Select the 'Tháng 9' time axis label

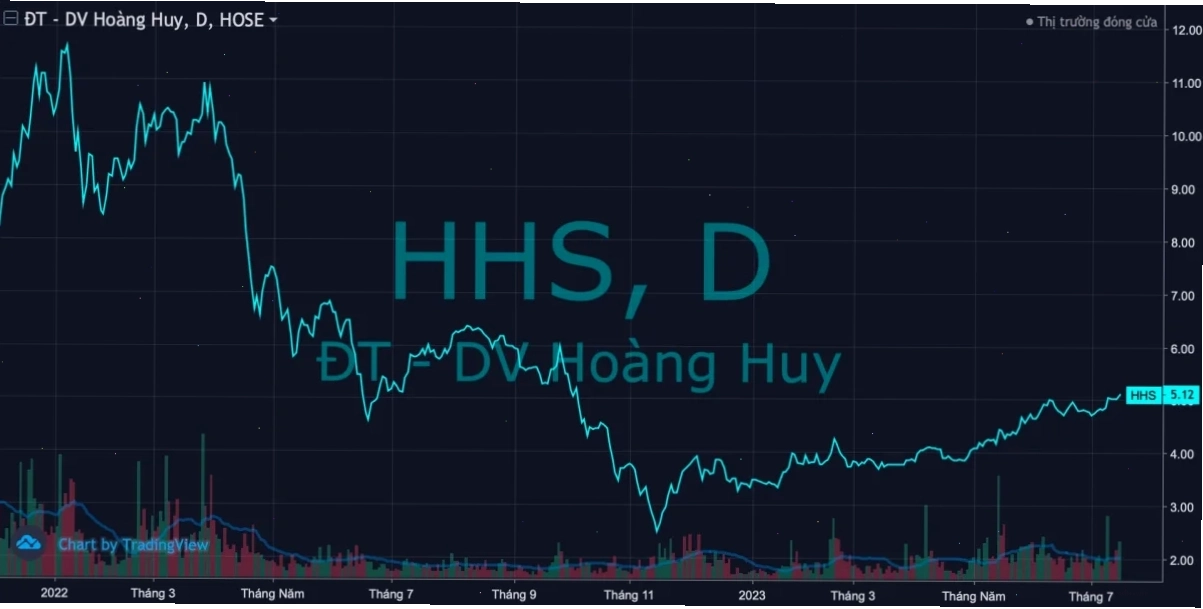click(x=515, y=594)
